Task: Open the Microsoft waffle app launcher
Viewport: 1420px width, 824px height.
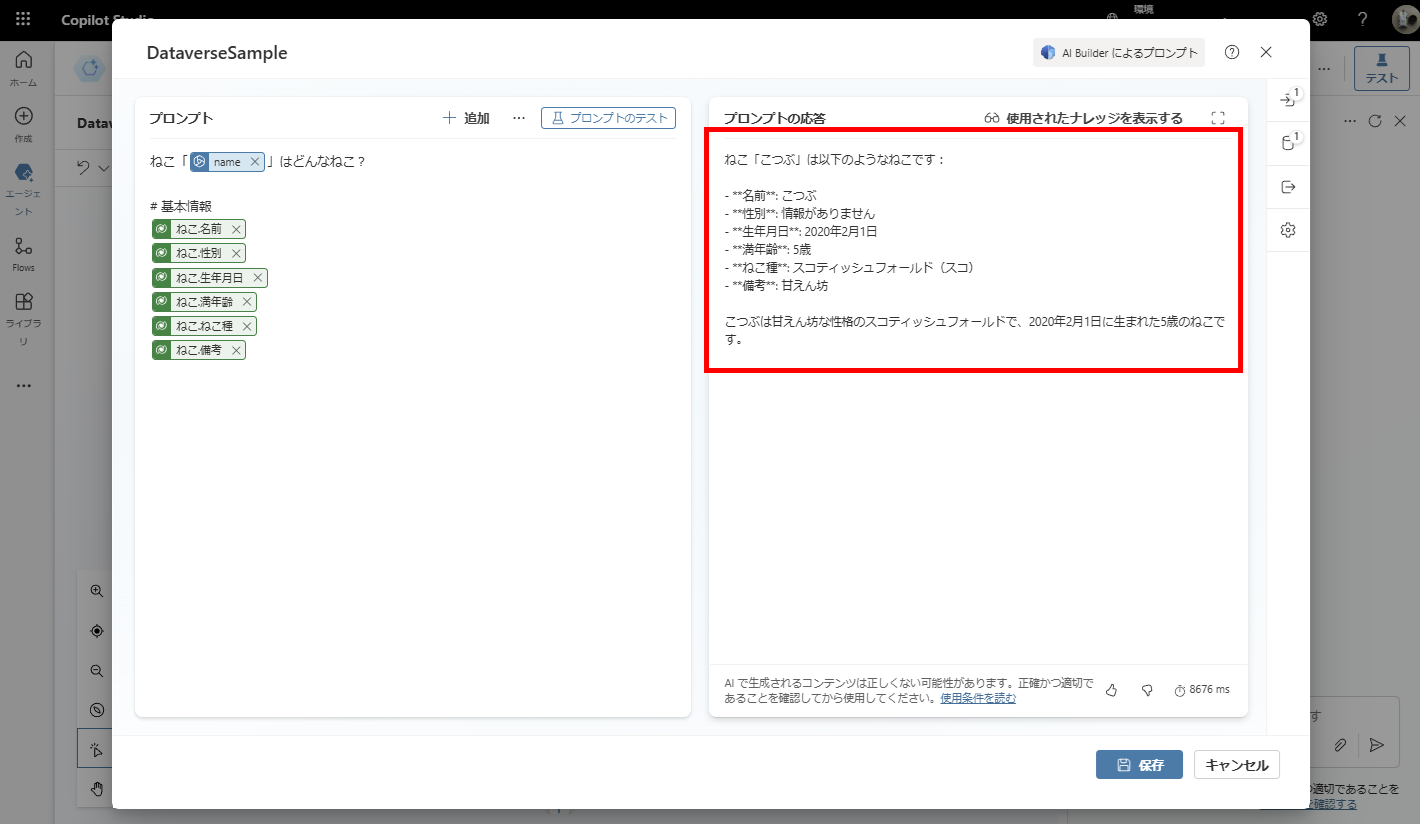Action: 22,19
